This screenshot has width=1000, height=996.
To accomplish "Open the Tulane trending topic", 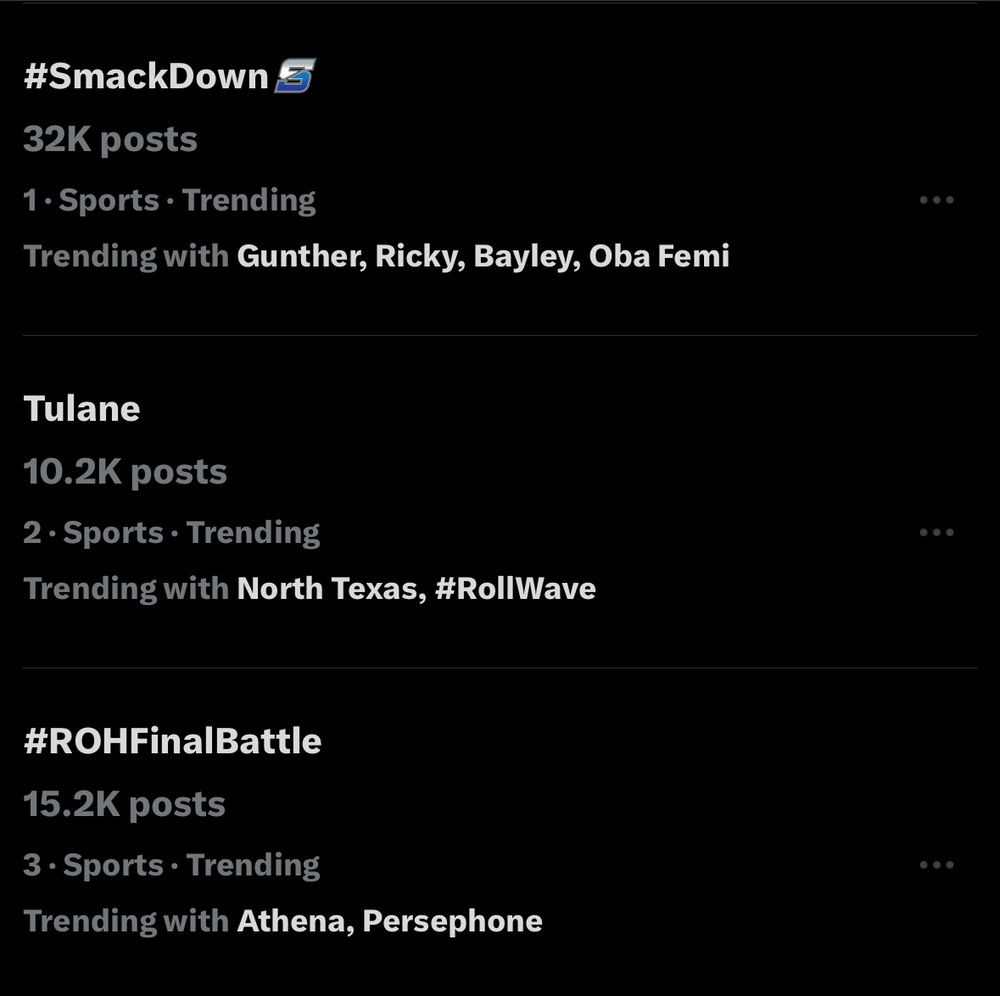I will coord(82,409).
